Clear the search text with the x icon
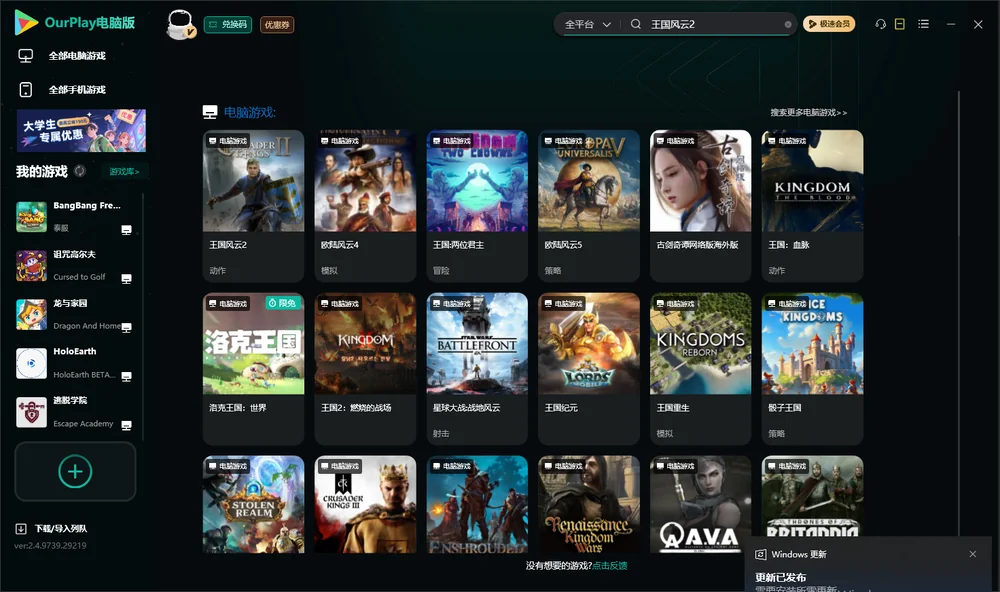This screenshot has width=1000, height=592. tap(788, 24)
